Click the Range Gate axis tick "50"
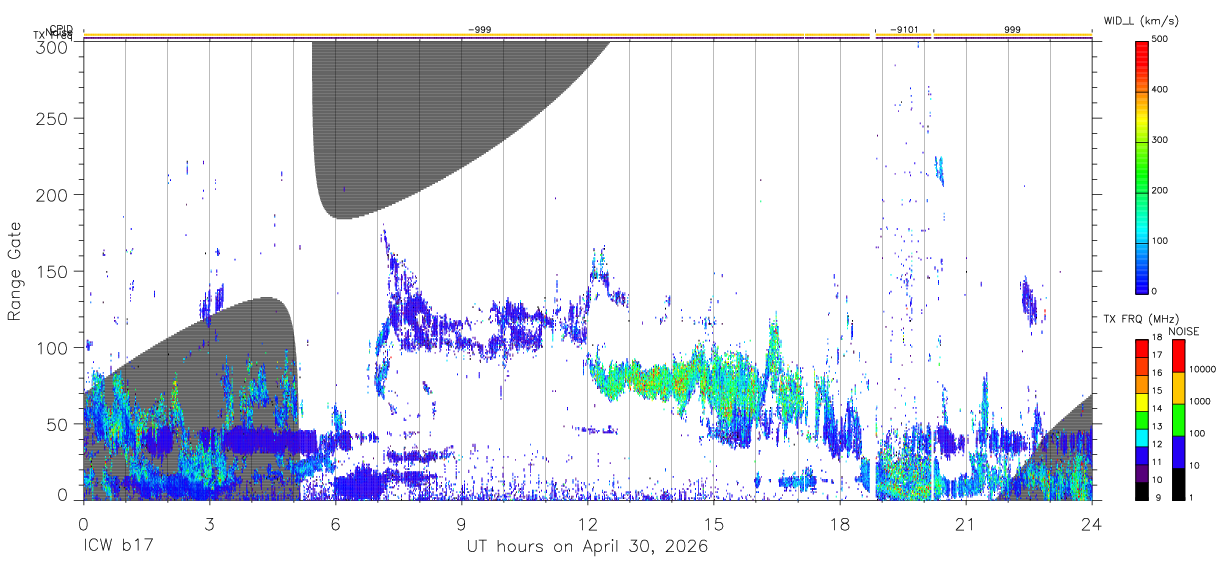This screenshot has width=1228, height=567. click(x=58, y=424)
